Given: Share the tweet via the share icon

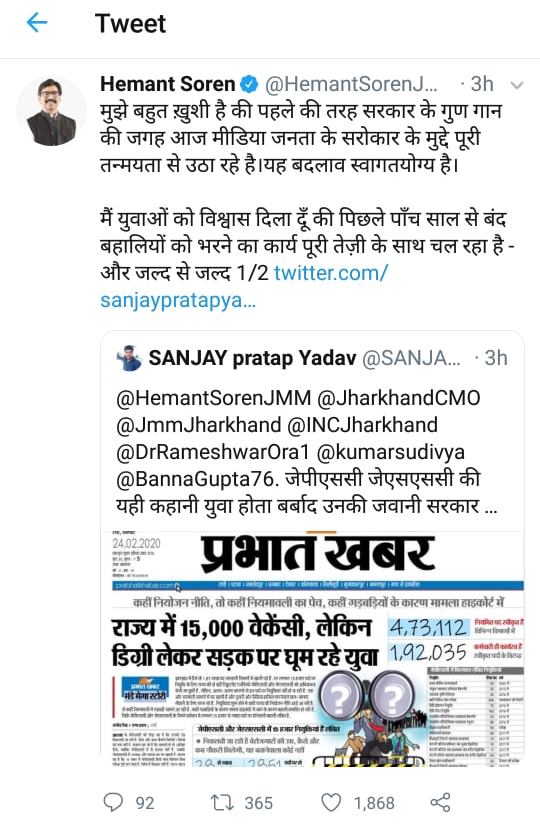Looking at the screenshot, I should tap(440, 803).
